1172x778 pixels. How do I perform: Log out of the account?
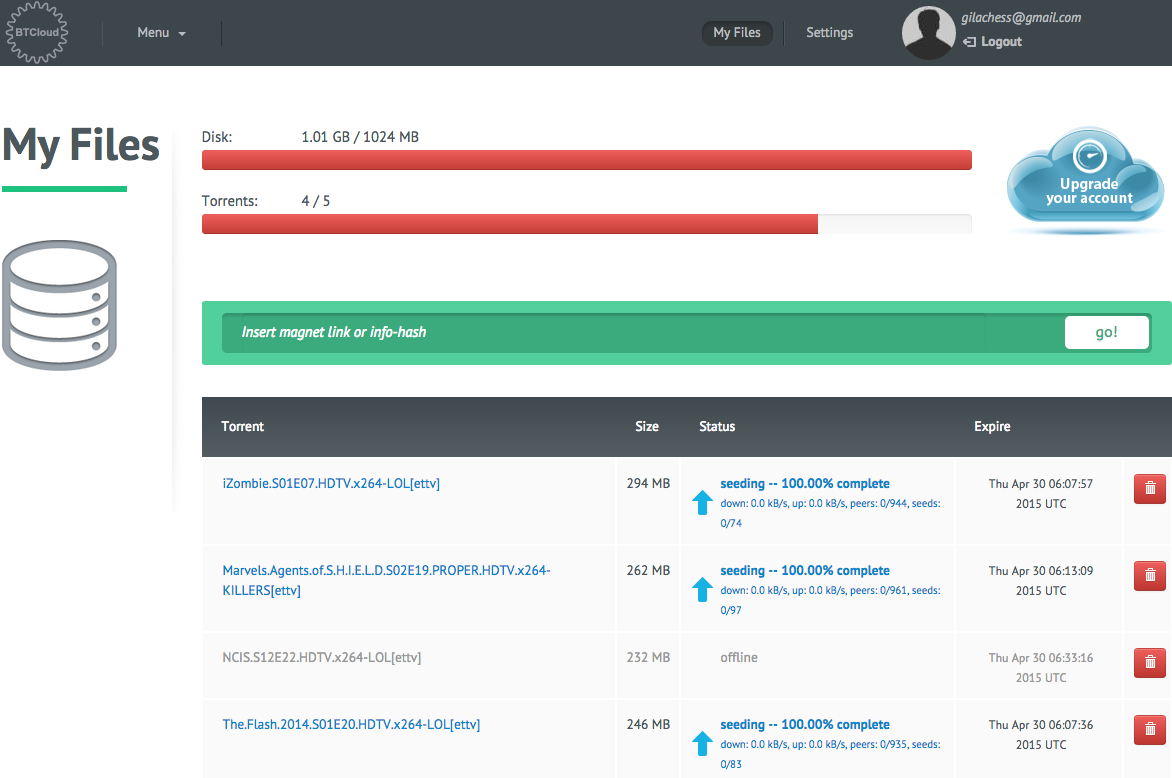993,42
